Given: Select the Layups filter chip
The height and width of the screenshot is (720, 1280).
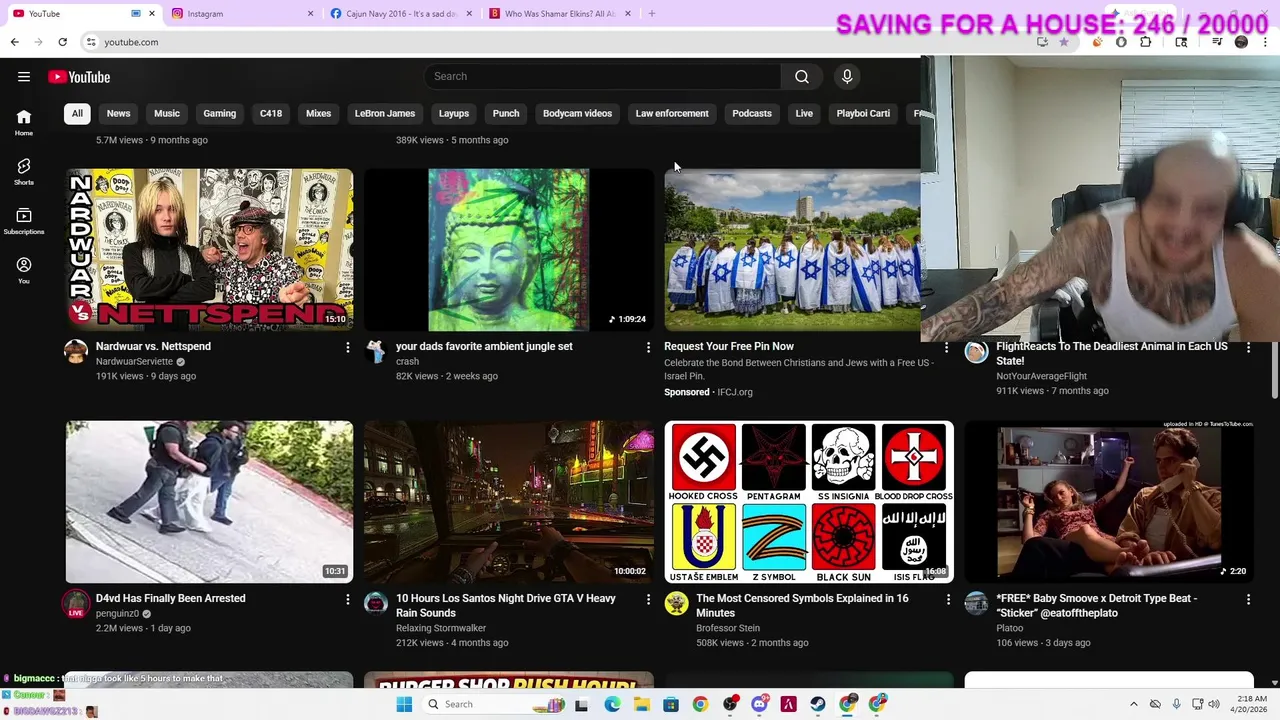Looking at the screenshot, I should 454,113.
